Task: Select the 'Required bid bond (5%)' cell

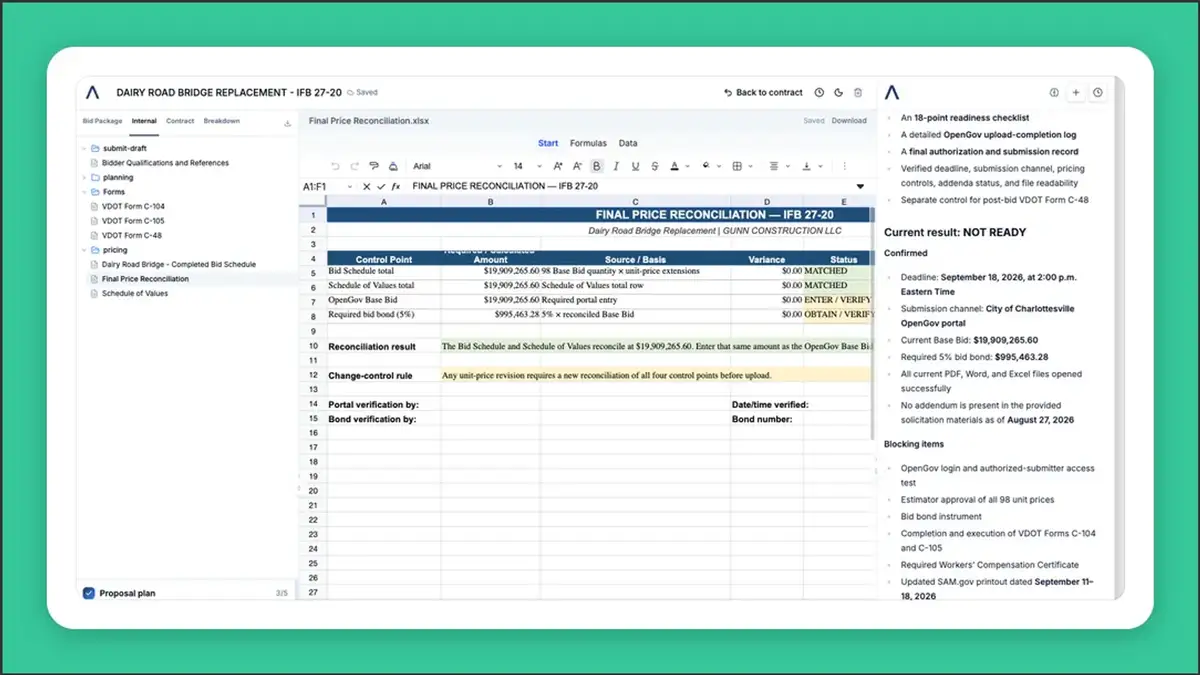Action: pos(383,314)
